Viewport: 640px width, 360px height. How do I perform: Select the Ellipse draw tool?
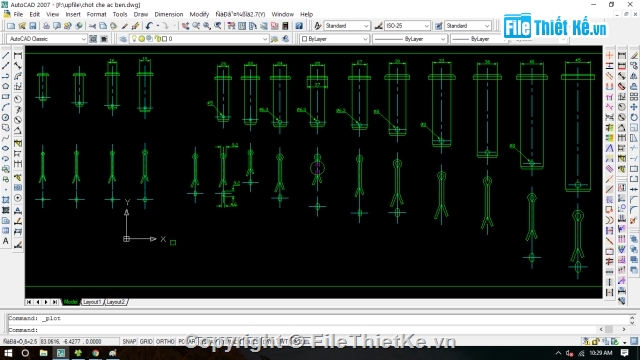[6, 149]
